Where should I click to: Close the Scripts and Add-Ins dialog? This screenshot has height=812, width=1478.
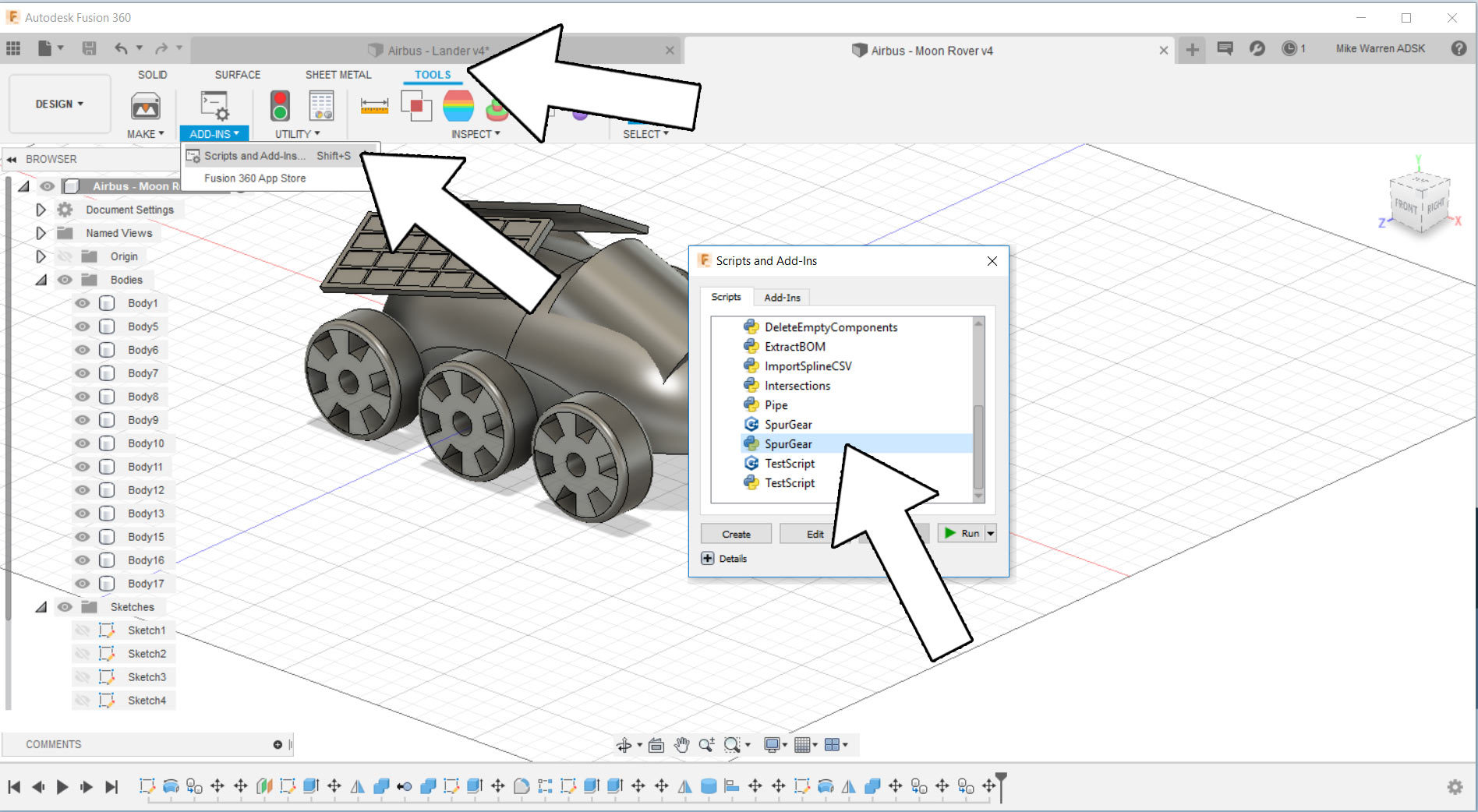coord(992,261)
